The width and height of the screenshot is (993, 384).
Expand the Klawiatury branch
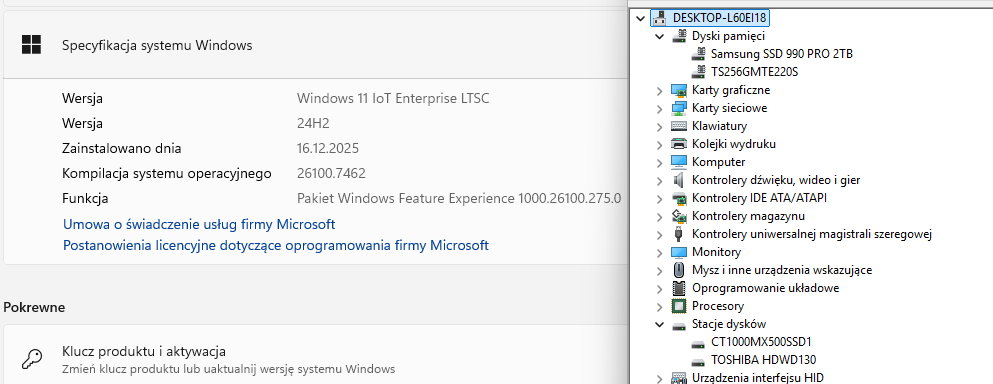659,126
